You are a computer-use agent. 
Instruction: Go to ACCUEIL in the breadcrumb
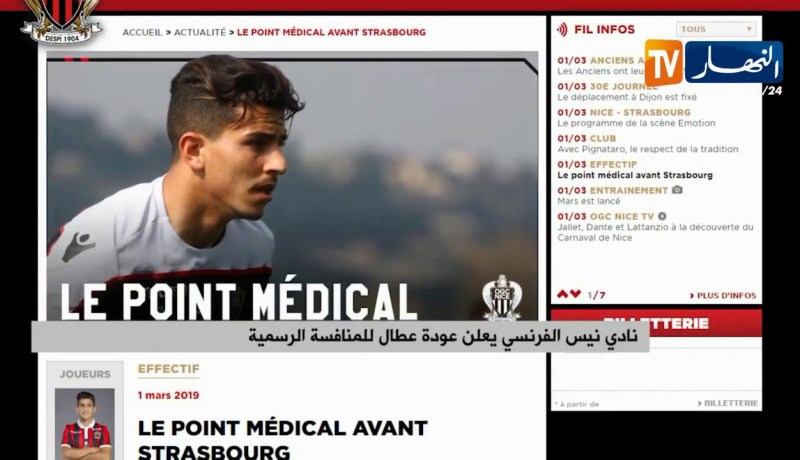pos(142,32)
